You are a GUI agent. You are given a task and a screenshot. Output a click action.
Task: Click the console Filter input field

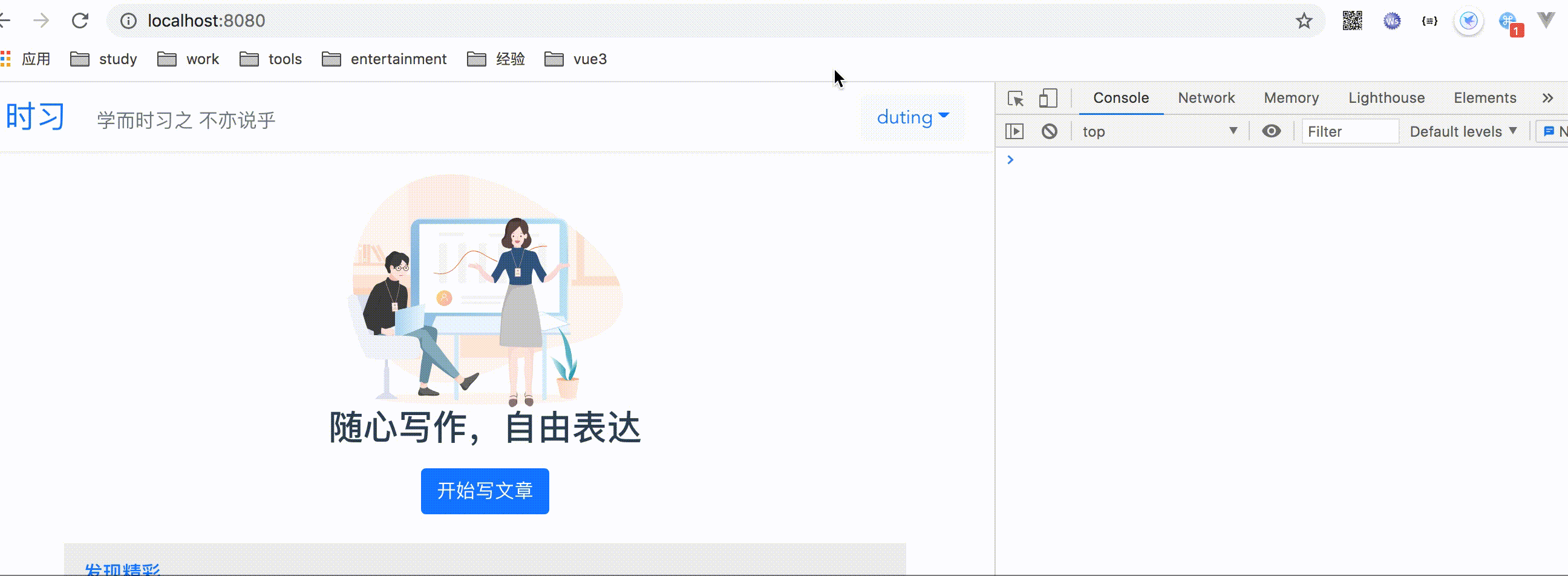click(x=1350, y=131)
